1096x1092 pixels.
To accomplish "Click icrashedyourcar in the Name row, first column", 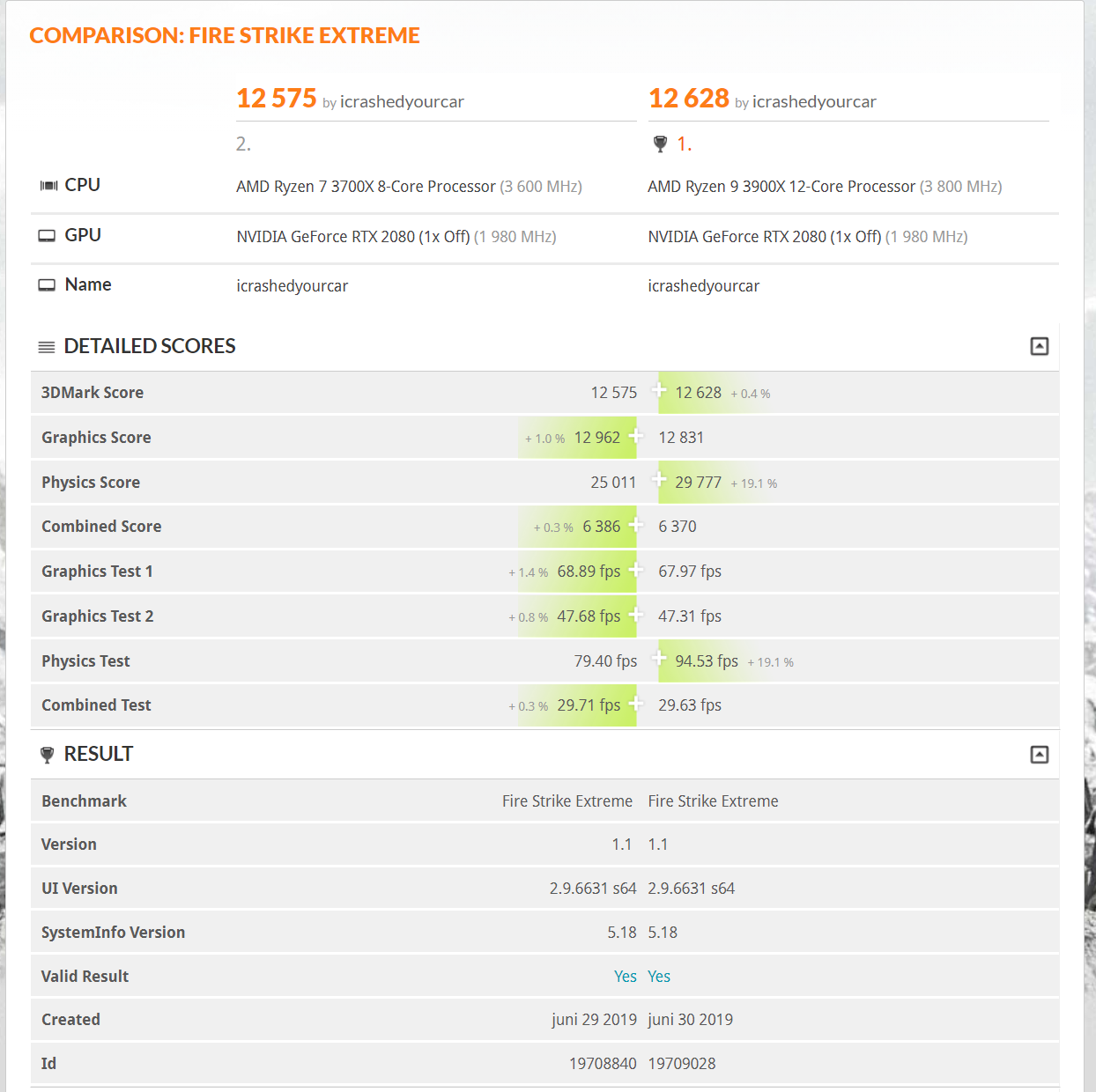I will [293, 286].
